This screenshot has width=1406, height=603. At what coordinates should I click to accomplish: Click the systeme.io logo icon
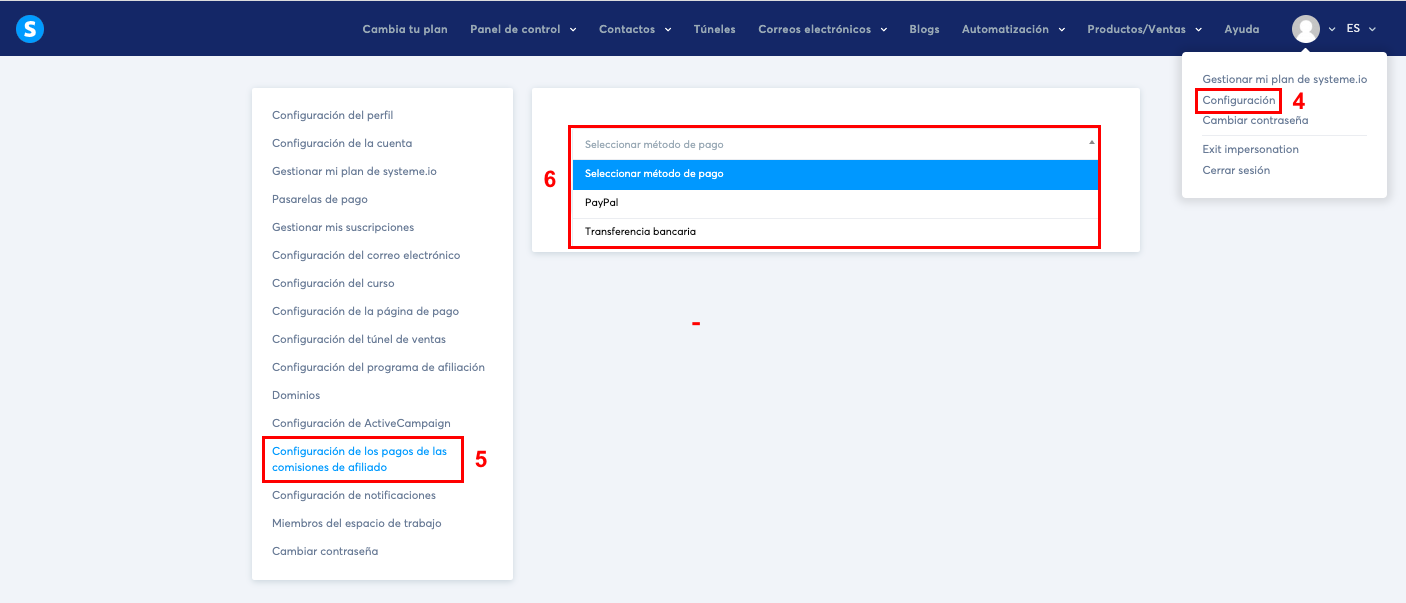29,29
